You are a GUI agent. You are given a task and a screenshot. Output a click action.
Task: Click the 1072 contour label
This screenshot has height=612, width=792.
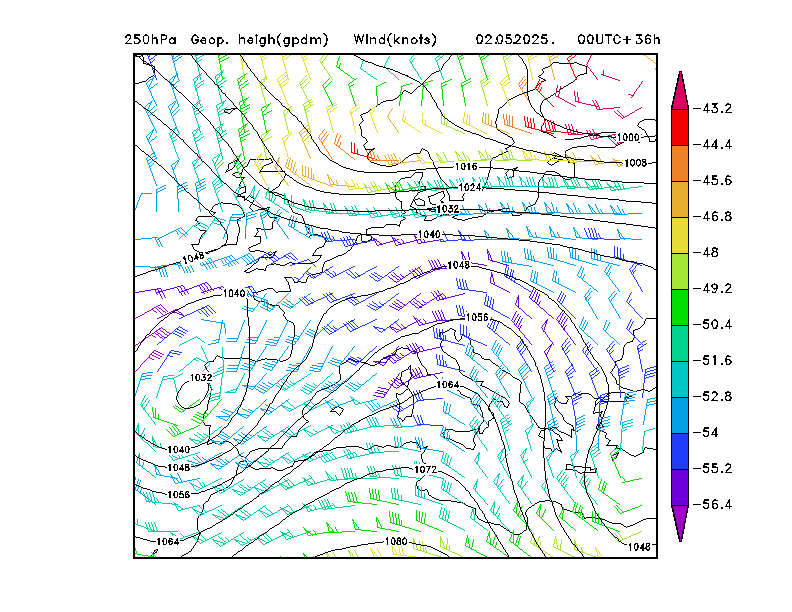point(425,470)
